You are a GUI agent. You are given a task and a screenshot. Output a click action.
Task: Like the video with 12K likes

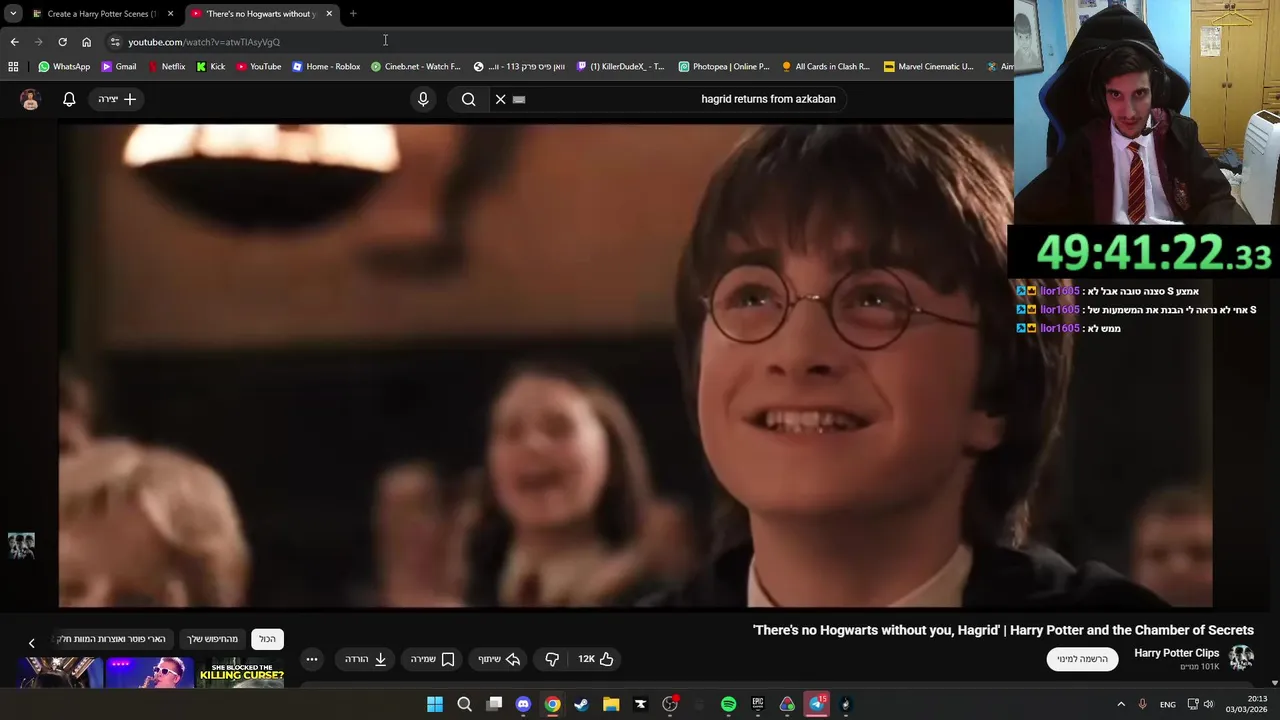tap(596, 659)
